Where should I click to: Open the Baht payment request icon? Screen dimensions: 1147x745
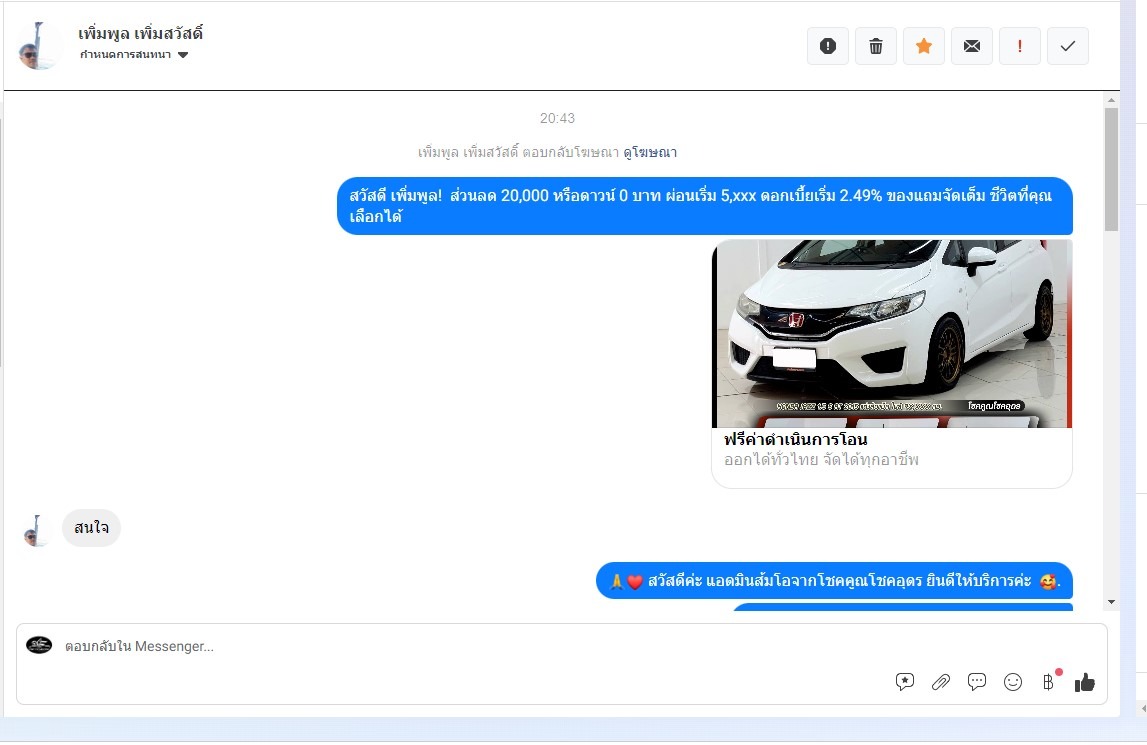tap(1049, 682)
